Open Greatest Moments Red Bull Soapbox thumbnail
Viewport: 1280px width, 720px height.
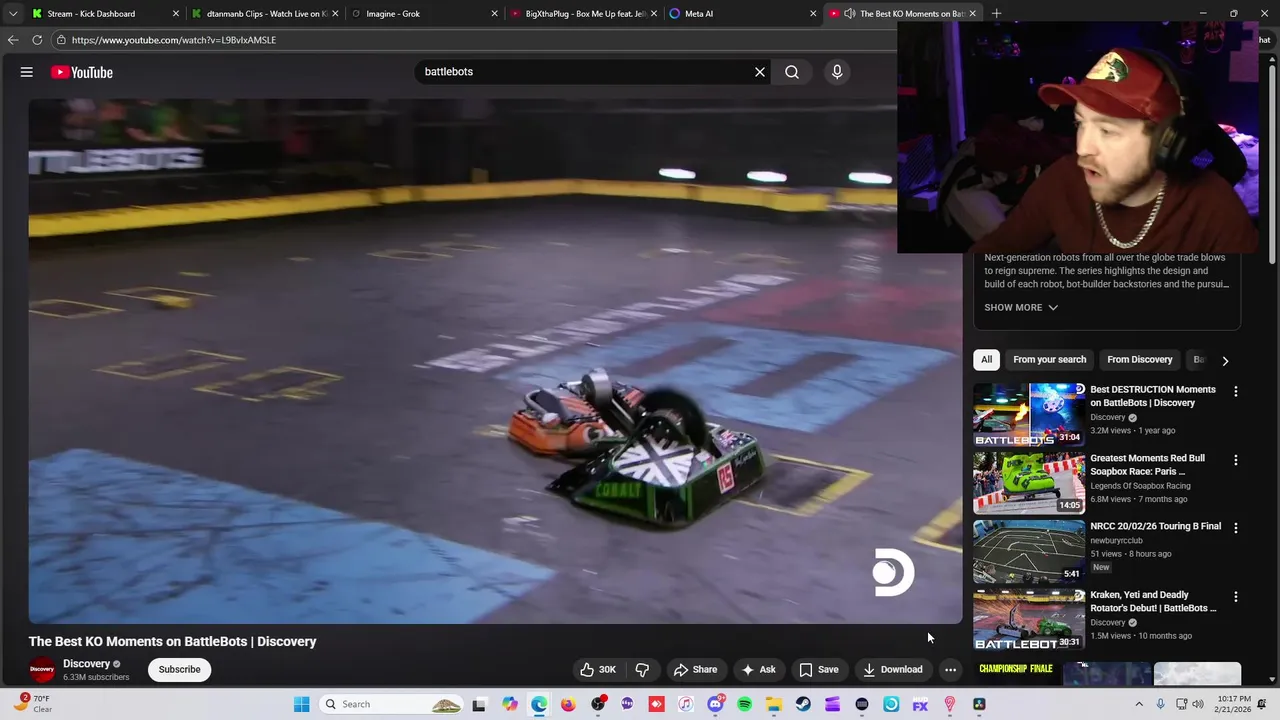(x=1029, y=483)
